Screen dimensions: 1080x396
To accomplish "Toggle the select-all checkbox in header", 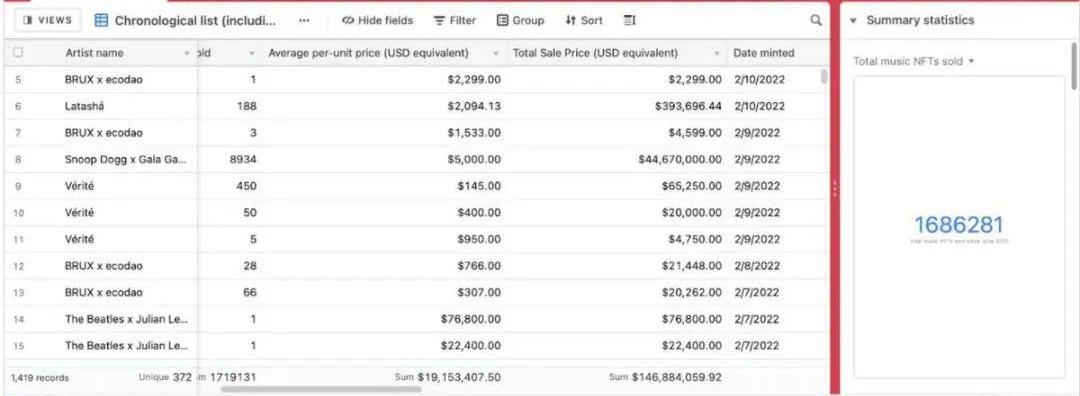I will point(18,52).
